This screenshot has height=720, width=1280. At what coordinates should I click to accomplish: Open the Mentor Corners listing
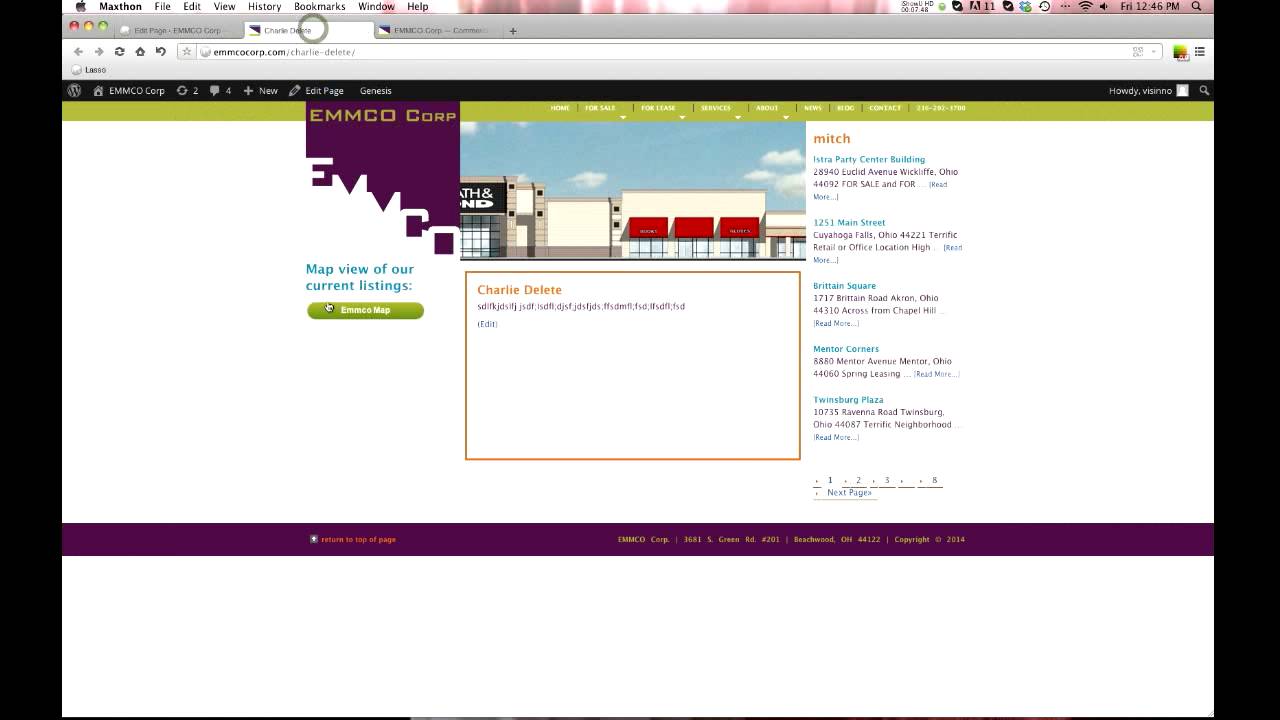[846, 348]
